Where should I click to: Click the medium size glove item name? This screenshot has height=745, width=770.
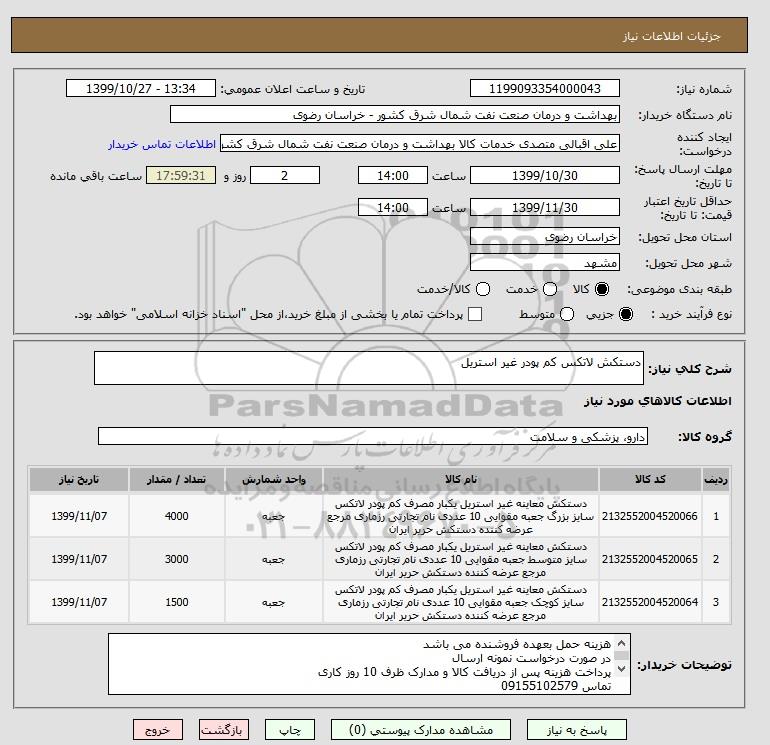pyautogui.click(x=461, y=559)
